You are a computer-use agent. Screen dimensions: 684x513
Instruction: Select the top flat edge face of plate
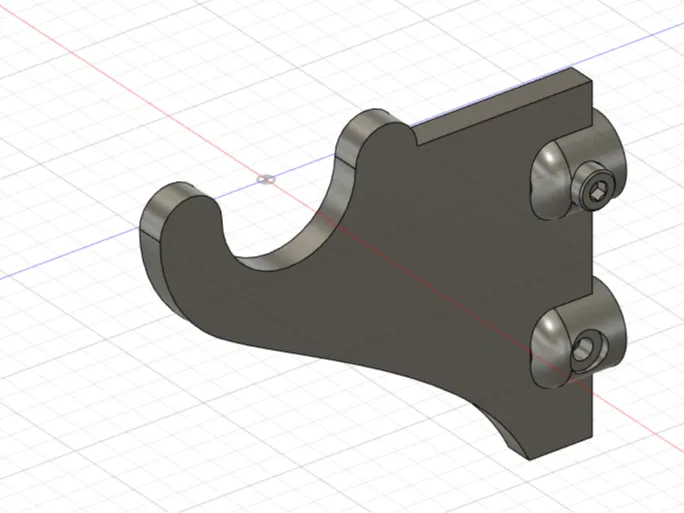[502, 105]
